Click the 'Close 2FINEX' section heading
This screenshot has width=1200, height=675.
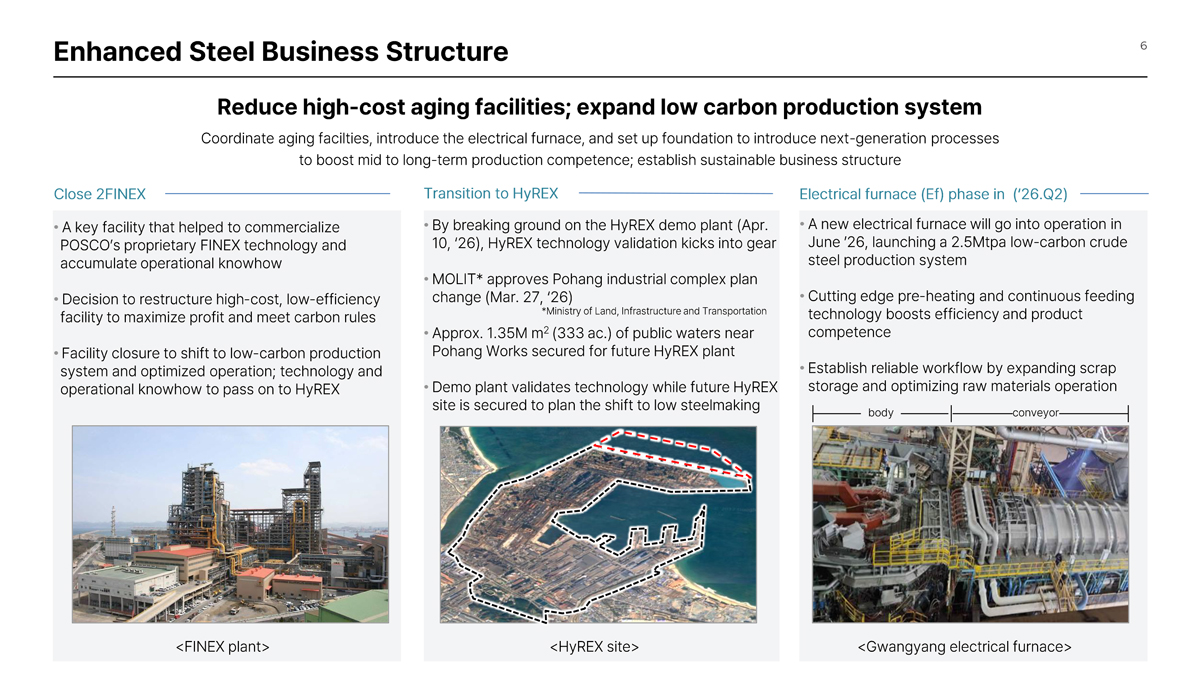coord(100,194)
